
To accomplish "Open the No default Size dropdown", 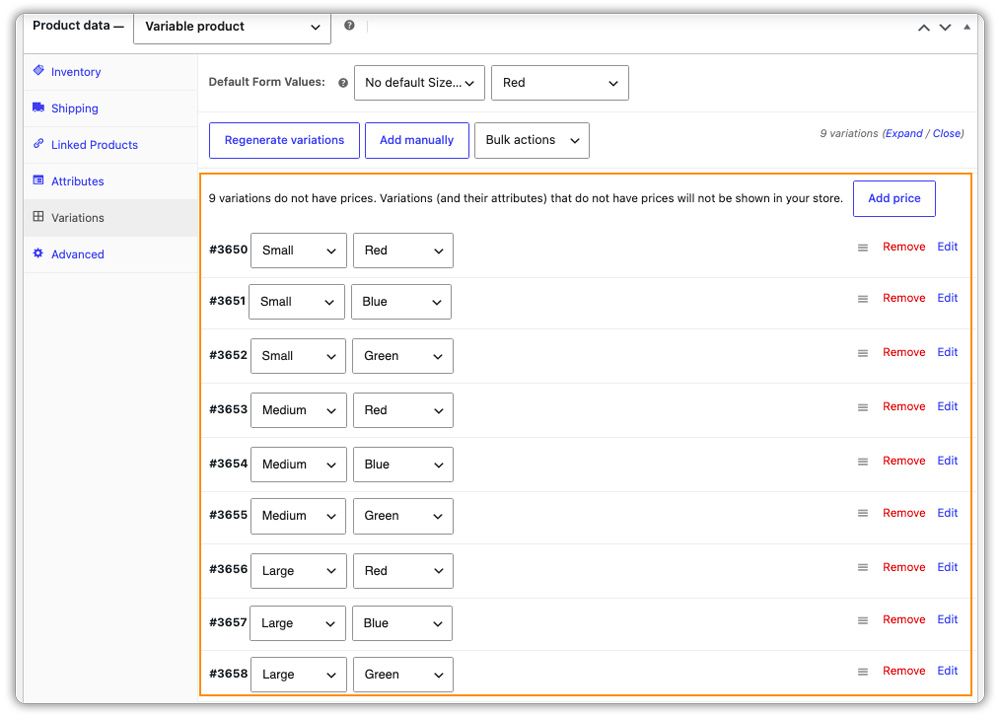I will [420, 83].
